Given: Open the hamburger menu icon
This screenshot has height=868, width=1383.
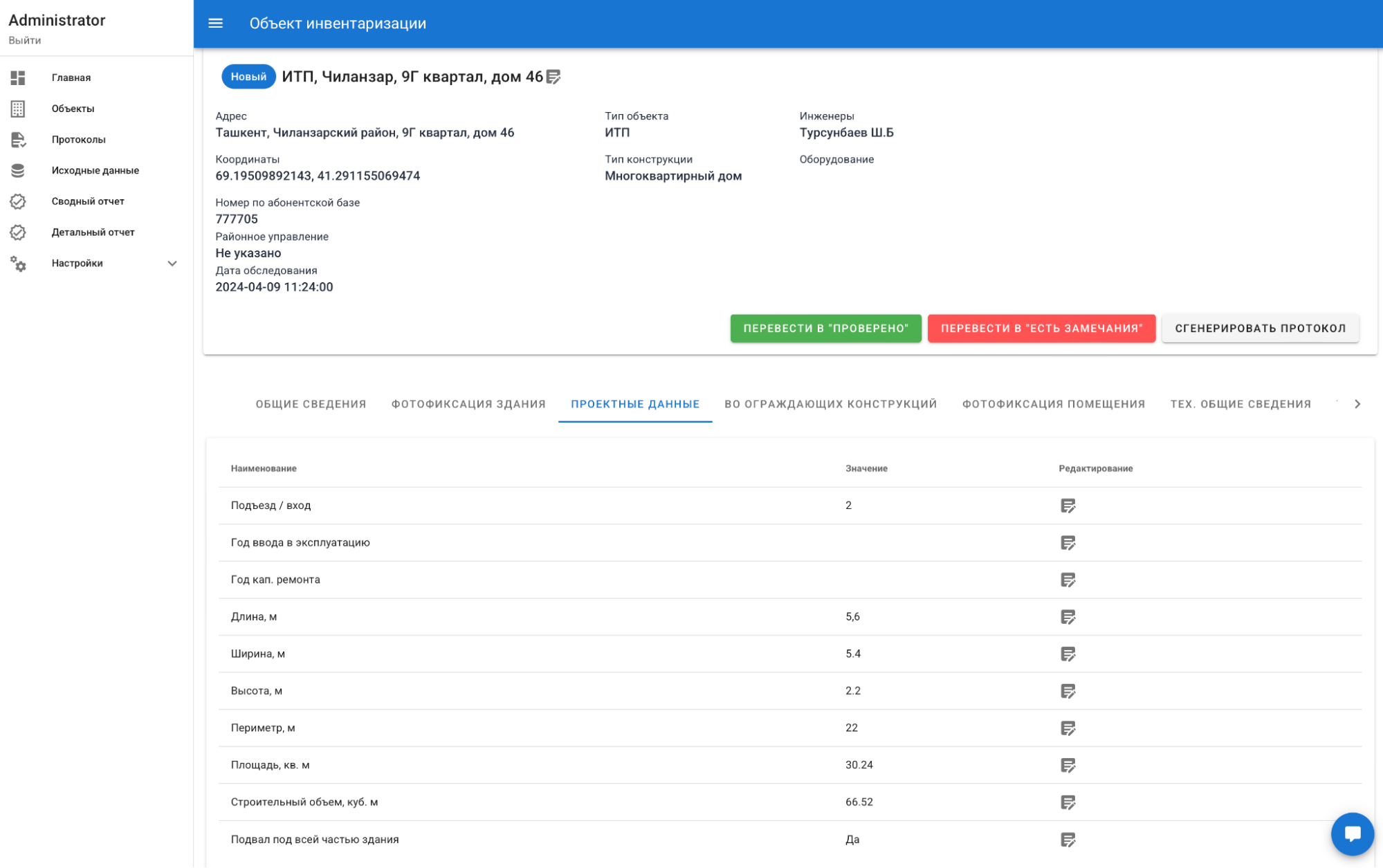Looking at the screenshot, I should pos(215,24).
